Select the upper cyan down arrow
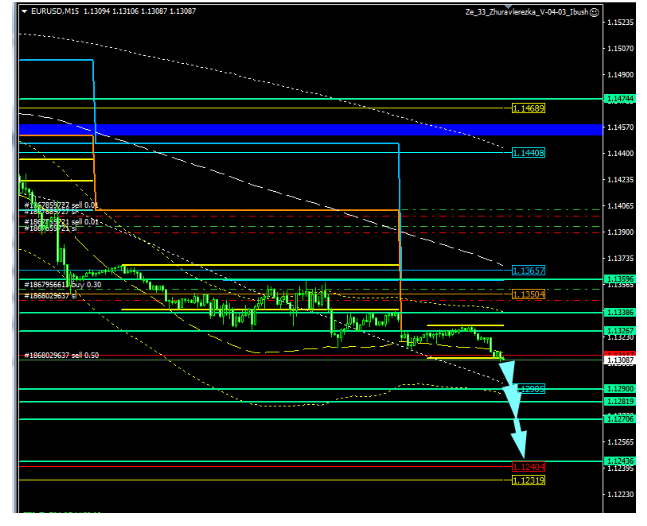The width and height of the screenshot is (647, 526). tap(510, 380)
